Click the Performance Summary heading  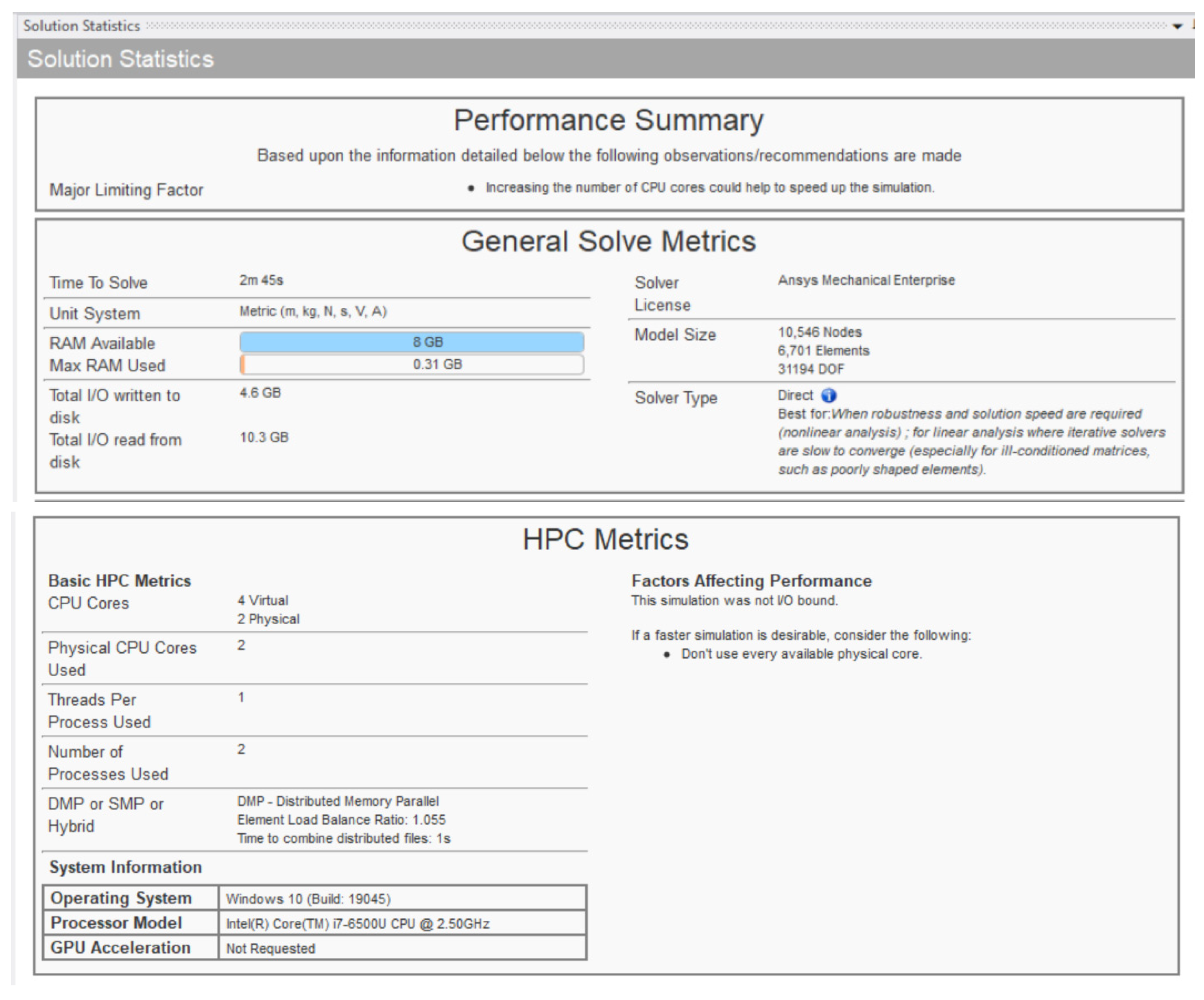tap(609, 120)
